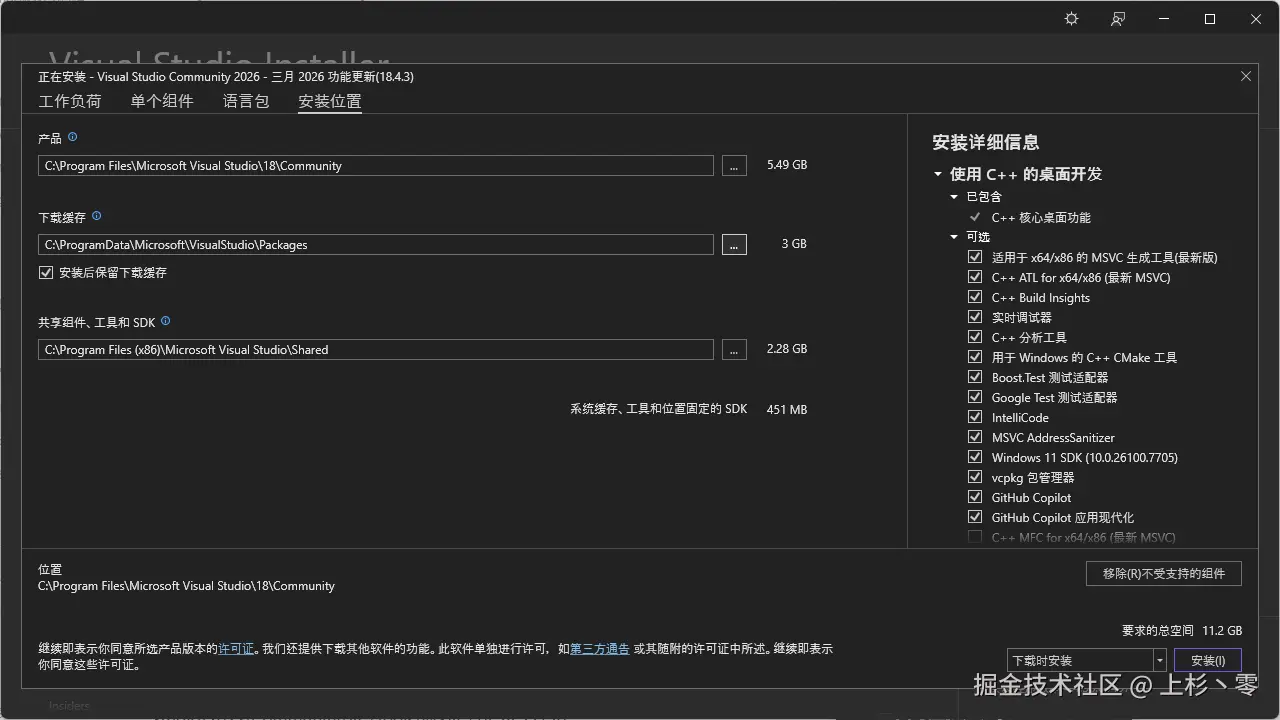
Task: Edit the download cache path field
Action: pos(376,245)
